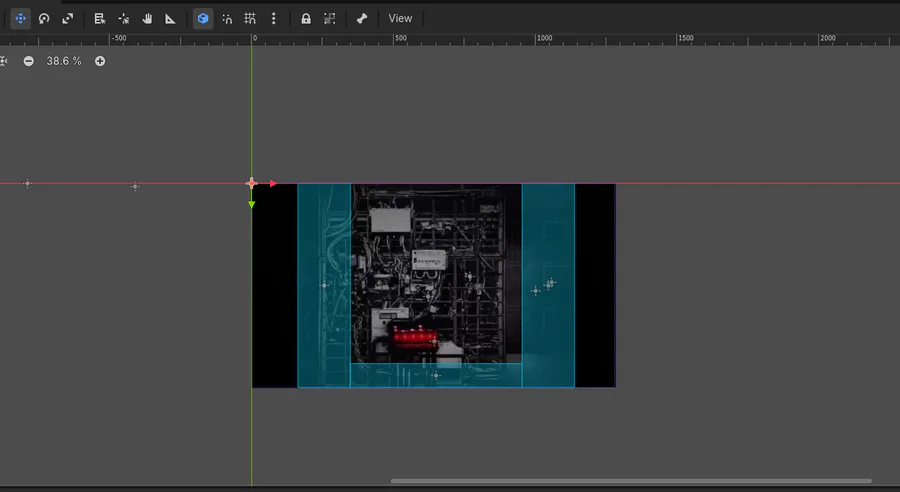Viewport: 900px width, 492px height.
Task: Switch to the Rotate mode tool
Action: coord(44,18)
